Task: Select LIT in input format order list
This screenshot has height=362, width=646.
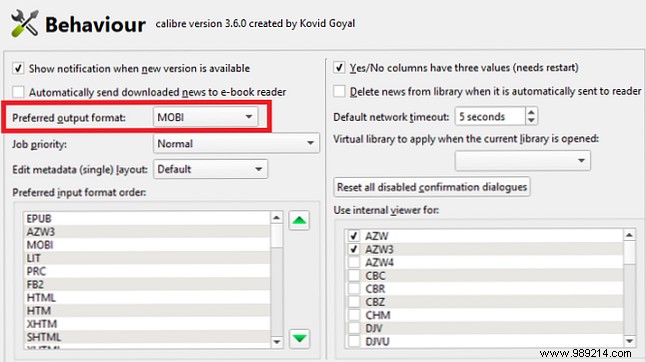Action: [x=147, y=258]
